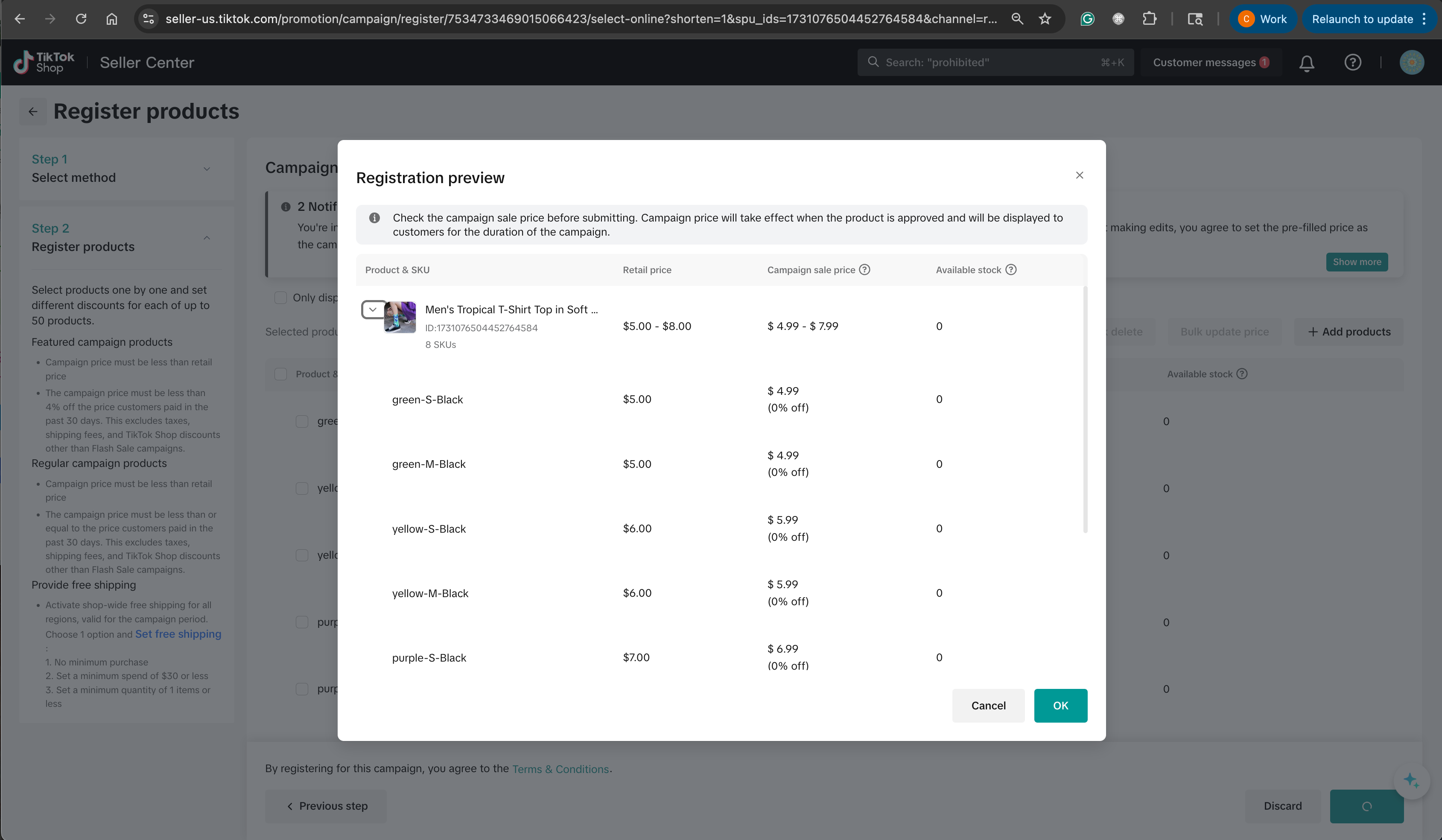Screen dimensions: 1442x840
Task: Check the green SKU row checkbox
Action: (301, 421)
